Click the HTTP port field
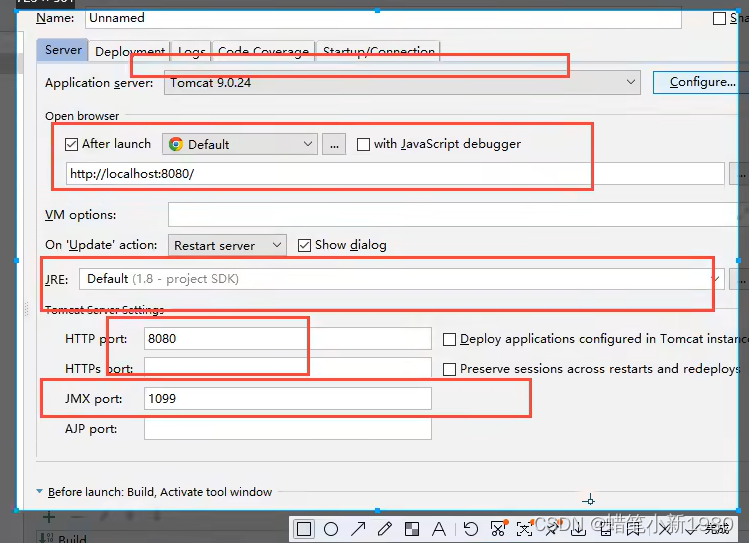The height and width of the screenshot is (543, 749). 288,339
